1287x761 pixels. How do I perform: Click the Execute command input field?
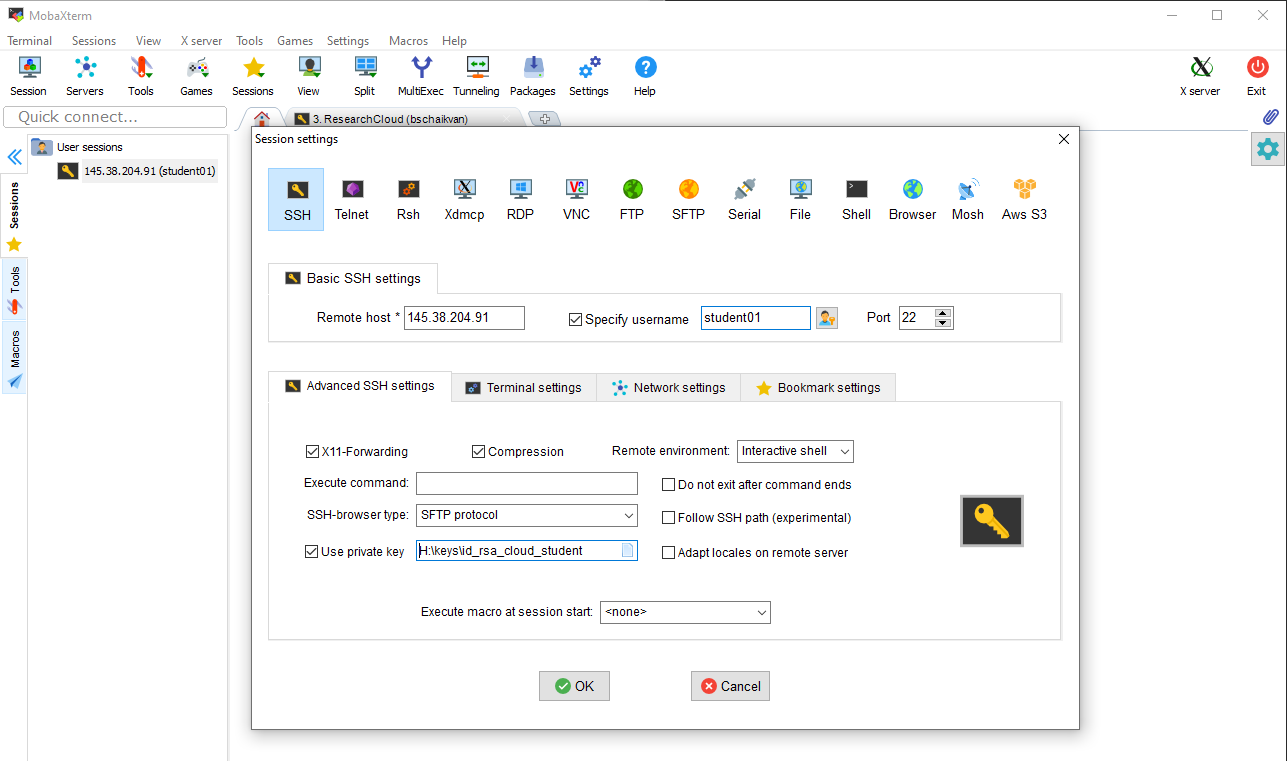527,483
